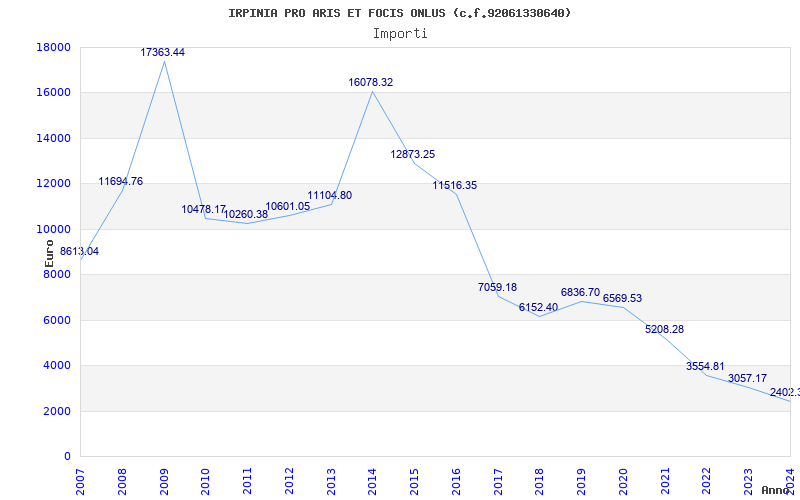Click the data label 6152.40
The width and height of the screenshot is (800, 500).
pyautogui.click(x=539, y=307)
